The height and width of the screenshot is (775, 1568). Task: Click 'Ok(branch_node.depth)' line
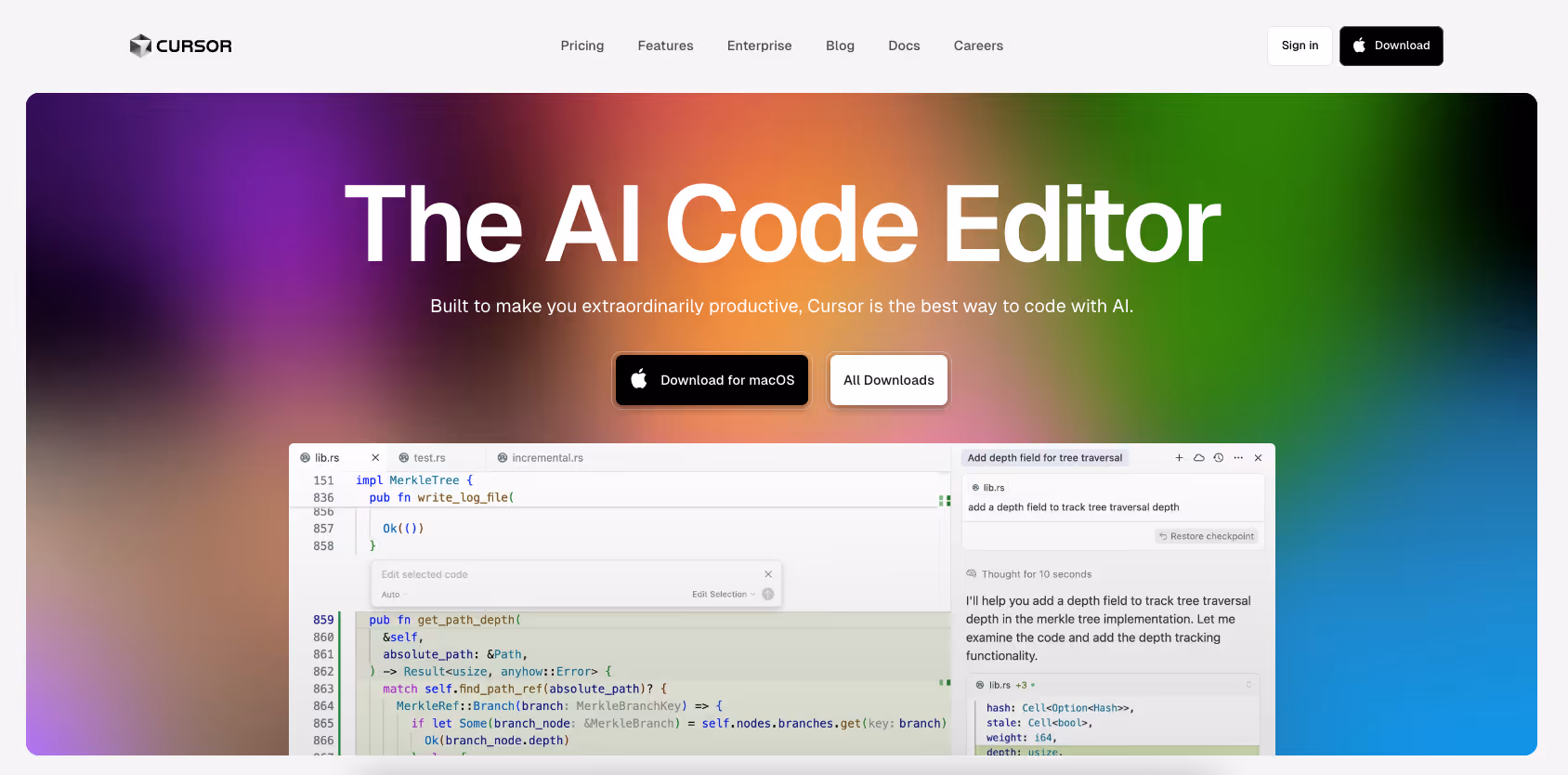497,741
